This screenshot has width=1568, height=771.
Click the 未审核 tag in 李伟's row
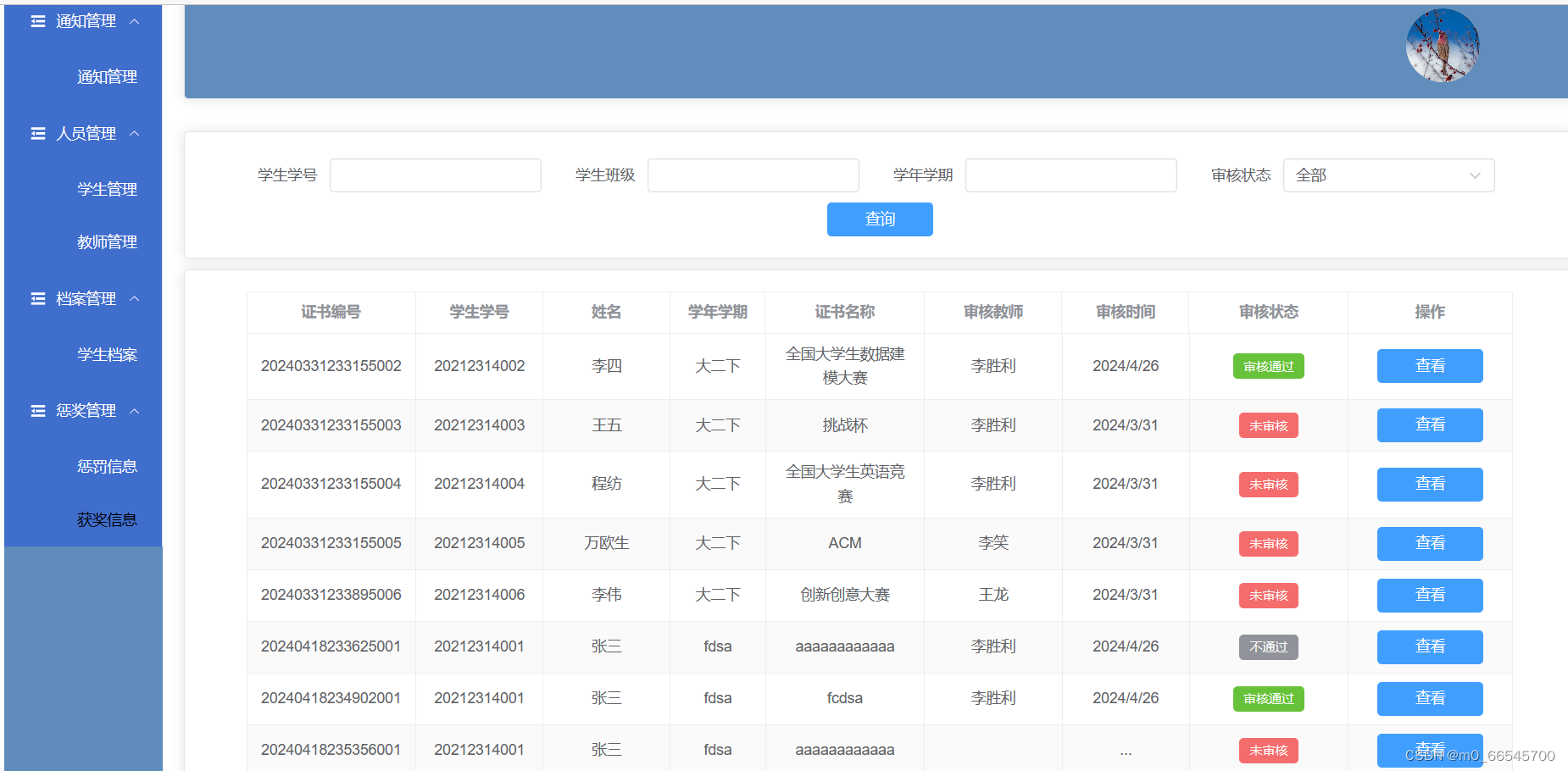1269,596
